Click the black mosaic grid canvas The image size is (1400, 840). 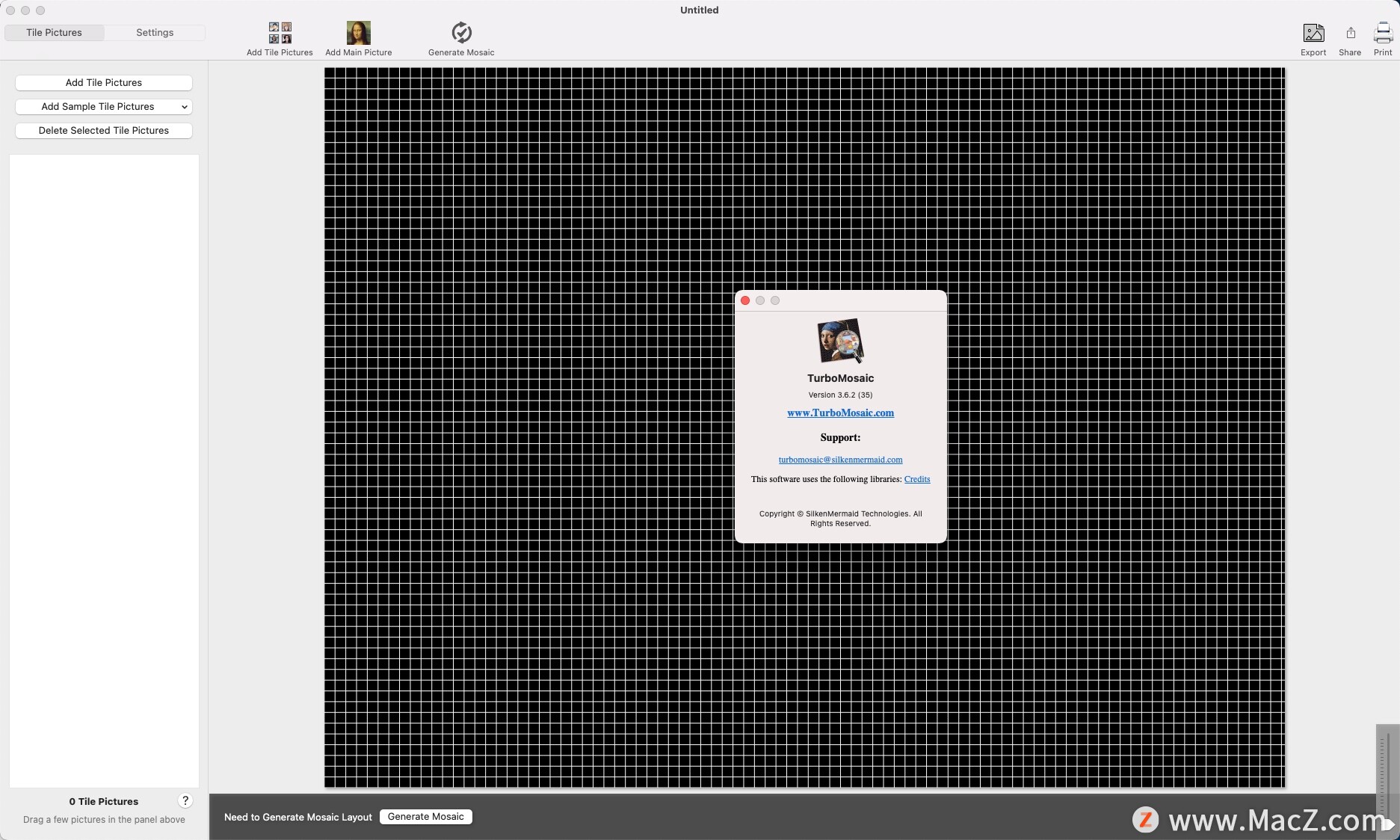(x=804, y=427)
